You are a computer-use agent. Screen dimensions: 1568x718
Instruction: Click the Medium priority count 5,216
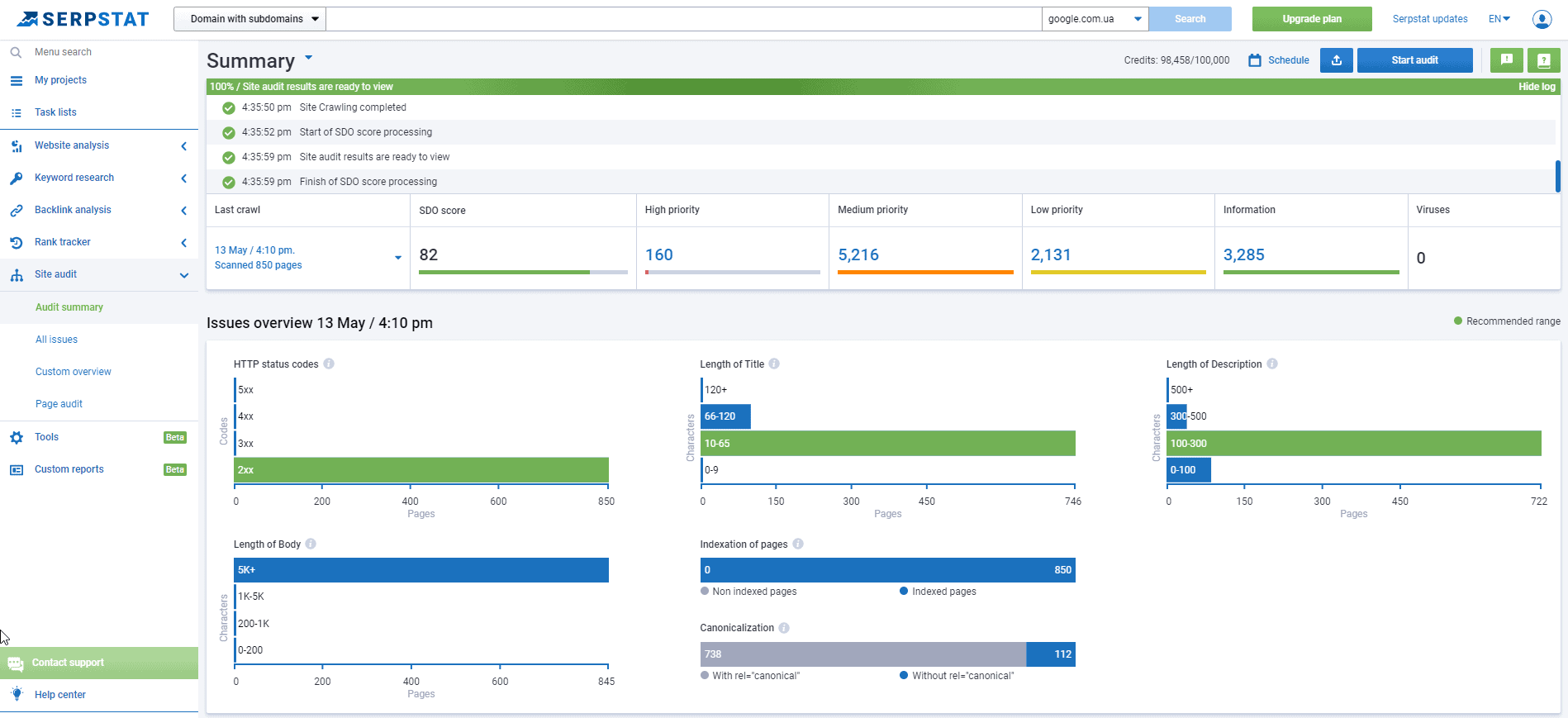point(858,255)
